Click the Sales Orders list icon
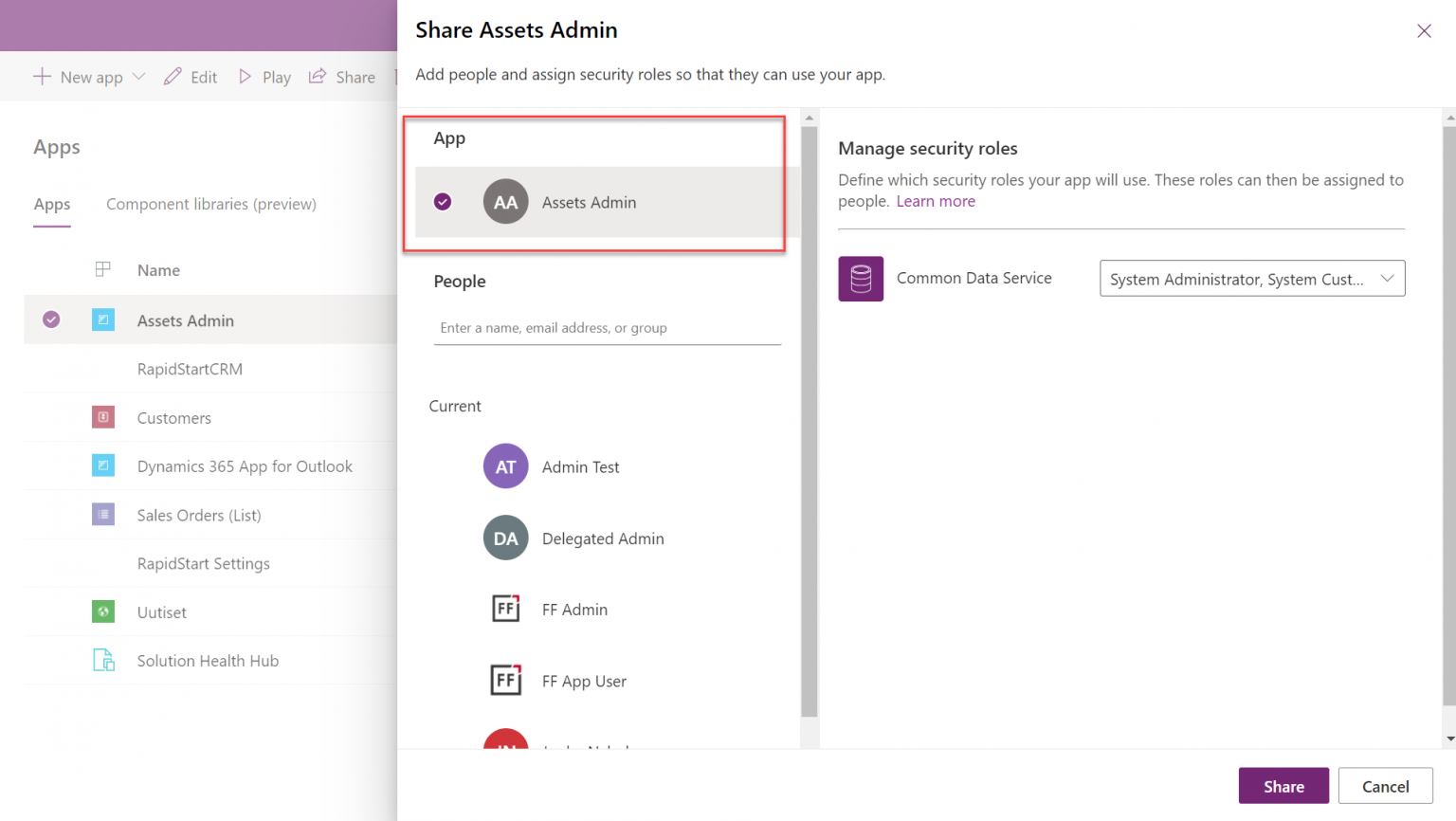1456x821 pixels. pos(103,514)
